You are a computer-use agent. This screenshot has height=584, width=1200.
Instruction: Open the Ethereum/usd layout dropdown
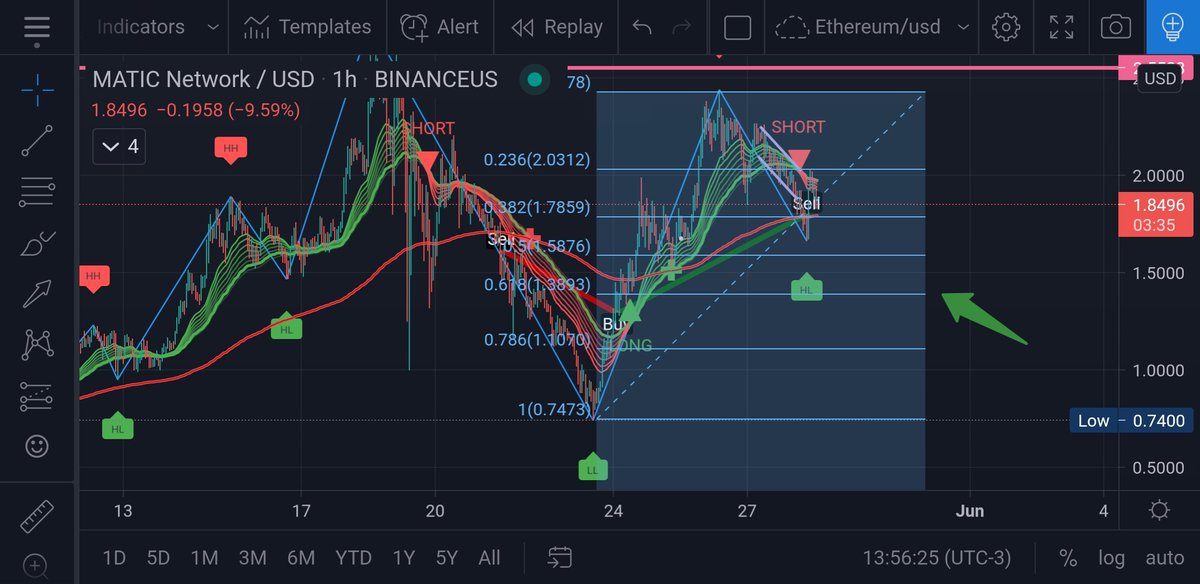pos(962,27)
